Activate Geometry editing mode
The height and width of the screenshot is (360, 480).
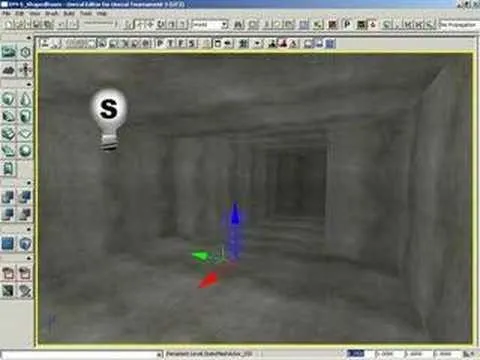[x=25, y=52]
